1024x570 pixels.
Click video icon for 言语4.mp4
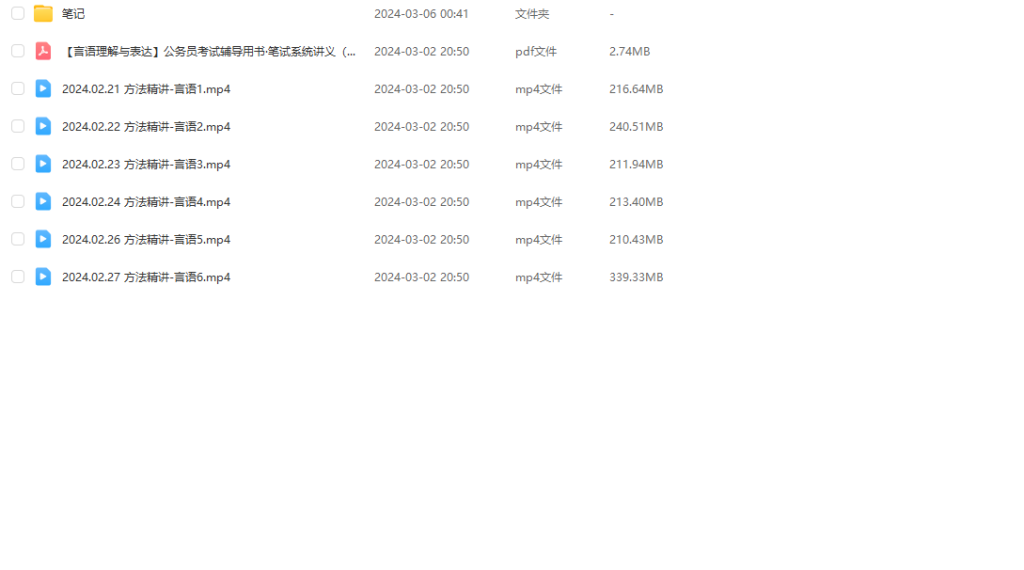click(43, 202)
